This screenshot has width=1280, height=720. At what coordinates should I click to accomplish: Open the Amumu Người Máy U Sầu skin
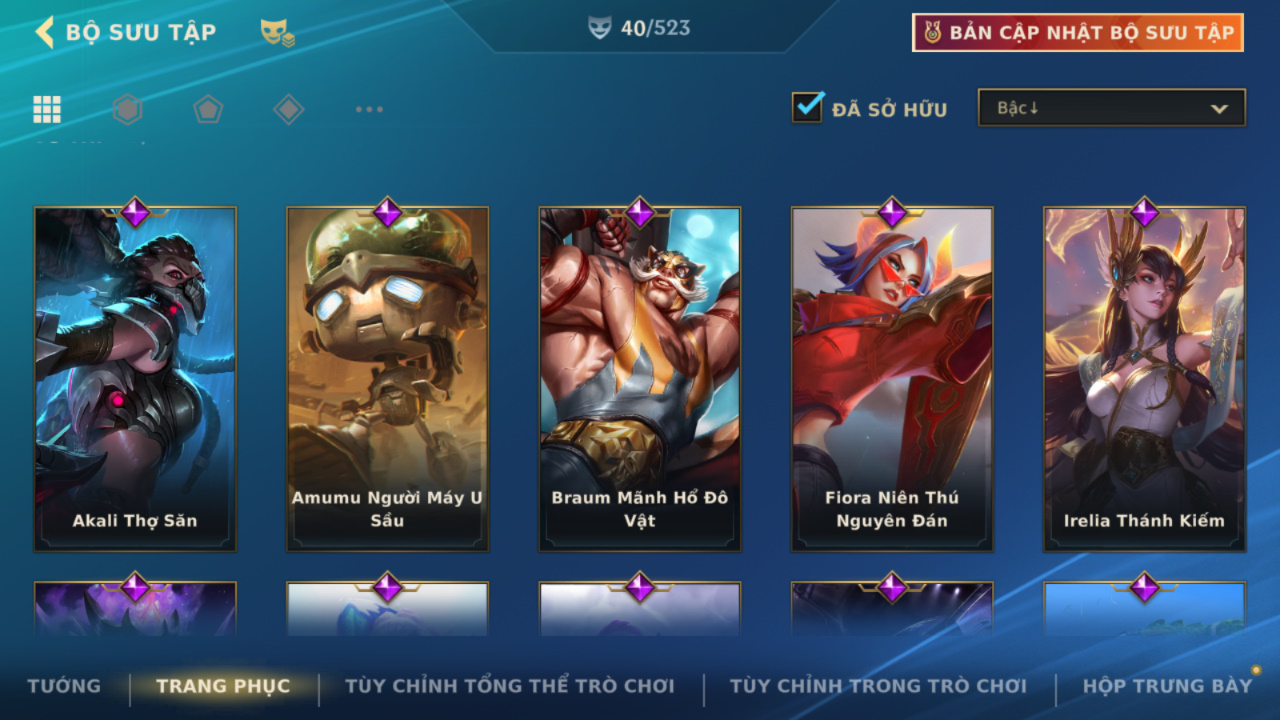tap(387, 378)
